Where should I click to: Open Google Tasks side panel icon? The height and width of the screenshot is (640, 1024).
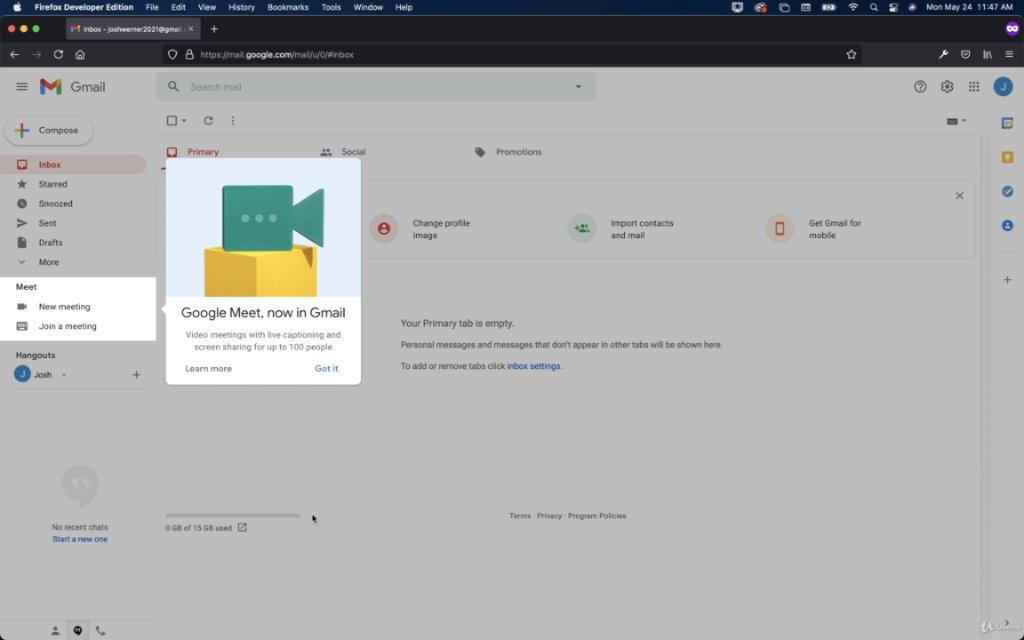coord(1008,191)
